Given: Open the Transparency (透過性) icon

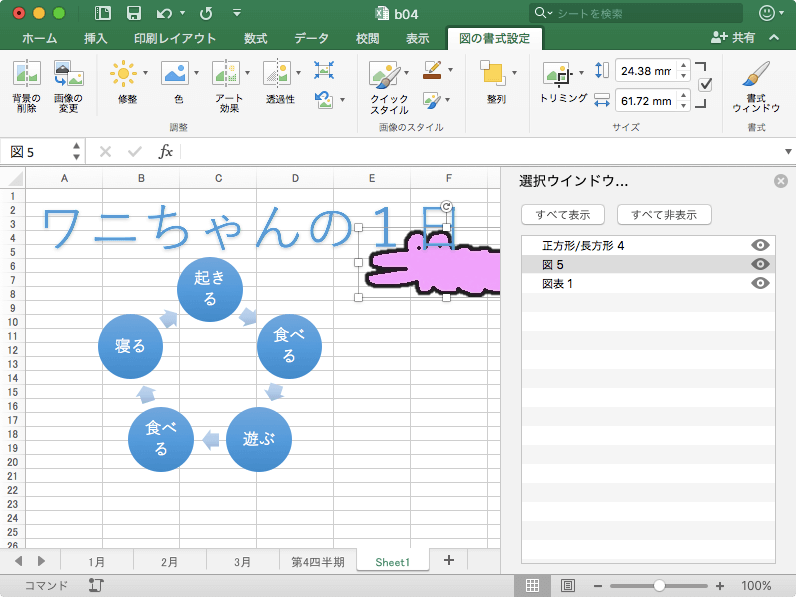Looking at the screenshot, I should 277,74.
